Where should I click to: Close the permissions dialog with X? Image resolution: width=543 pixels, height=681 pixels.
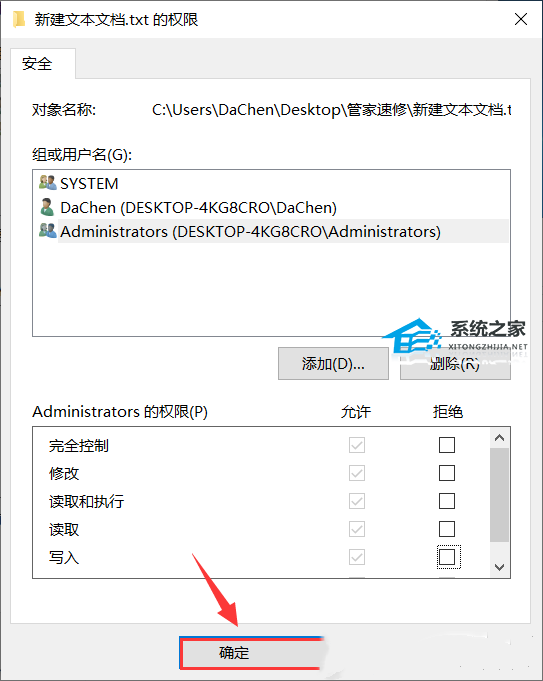(520, 19)
